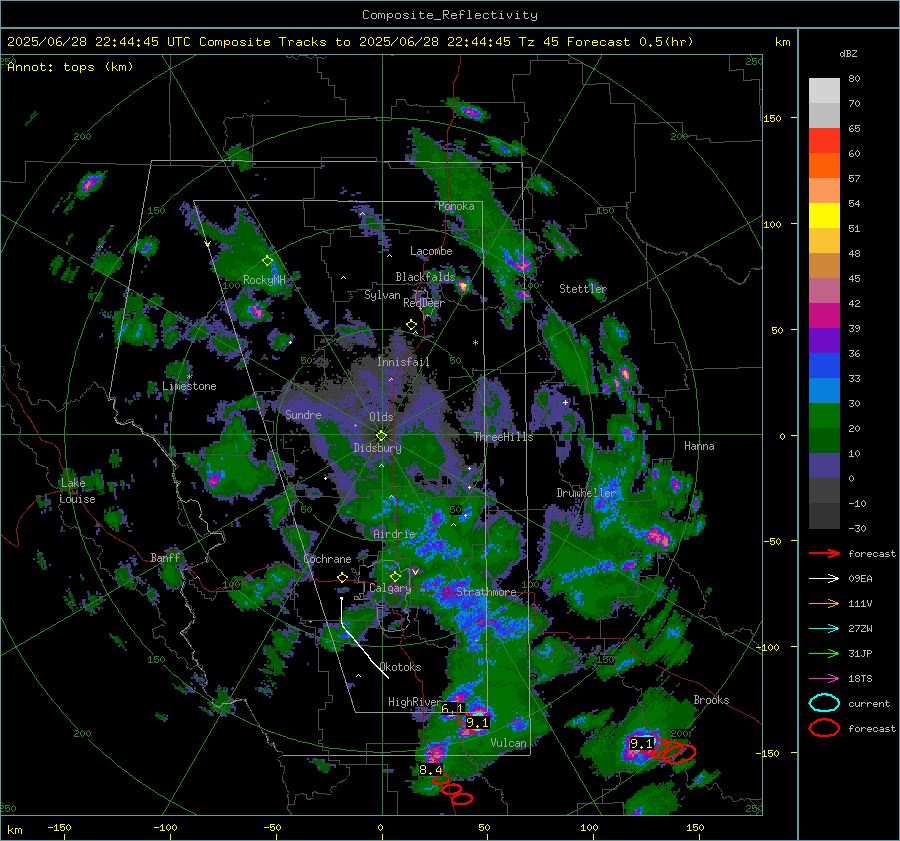Click the dBZ heading above the color scale
900x841 pixels.
click(x=848, y=53)
